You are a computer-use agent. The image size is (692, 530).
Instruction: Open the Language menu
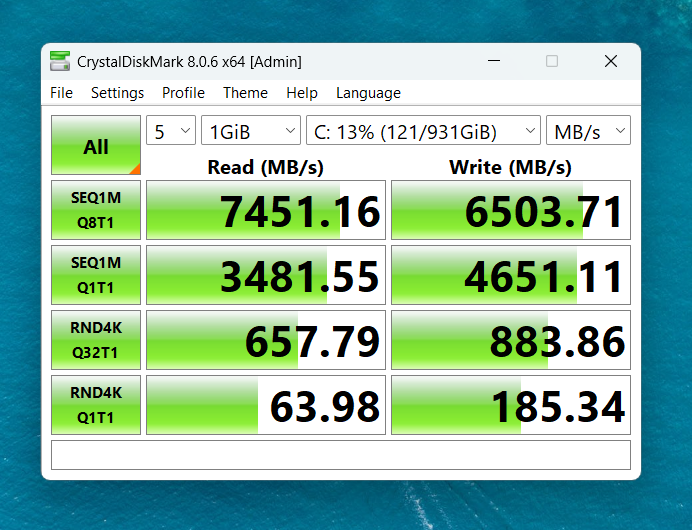[x=369, y=93]
